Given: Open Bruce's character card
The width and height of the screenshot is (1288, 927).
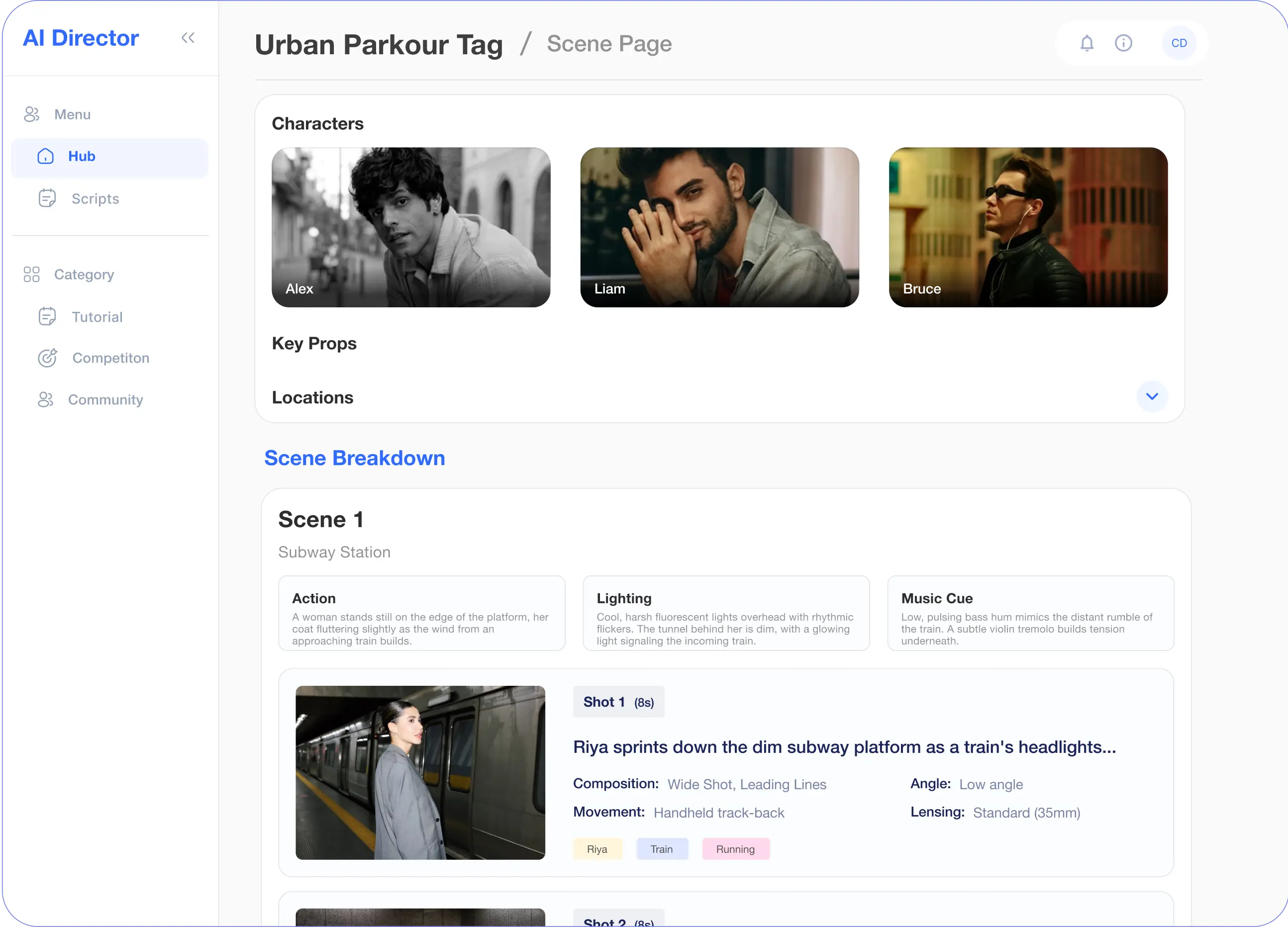Looking at the screenshot, I should click(x=1028, y=228).
